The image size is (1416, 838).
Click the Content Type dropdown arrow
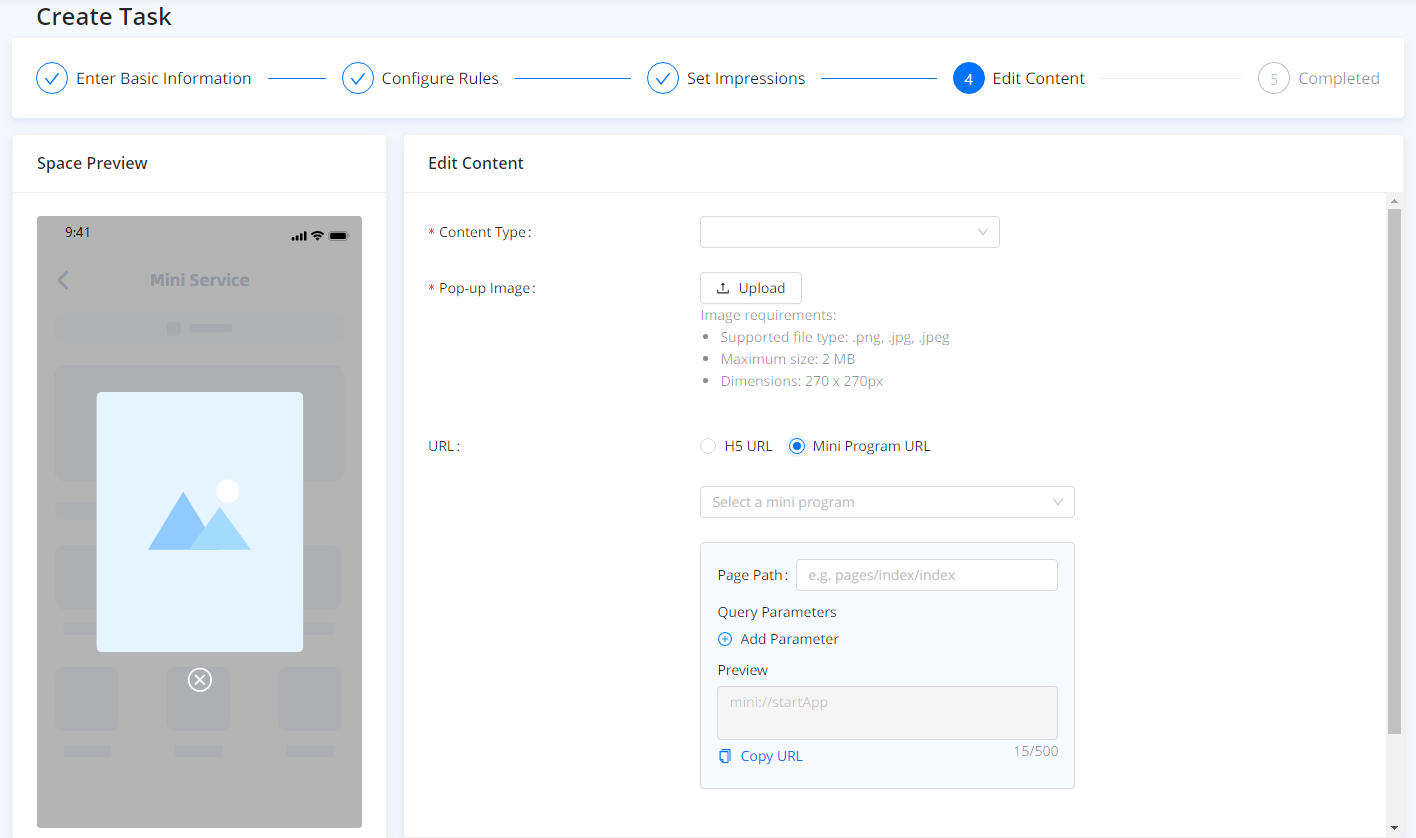click(x=983, y=232)
